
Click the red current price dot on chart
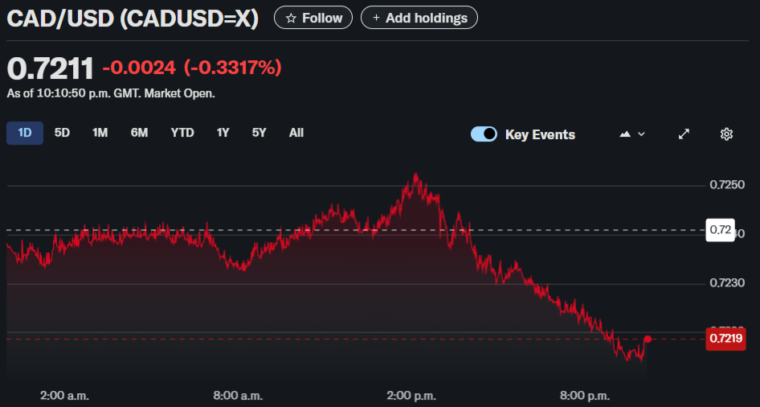pyautogui.click(x=648, y=339)
